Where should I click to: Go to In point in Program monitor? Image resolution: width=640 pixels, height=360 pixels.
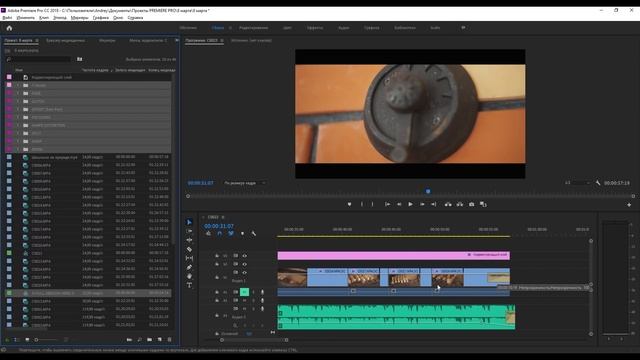click(387, 204)
